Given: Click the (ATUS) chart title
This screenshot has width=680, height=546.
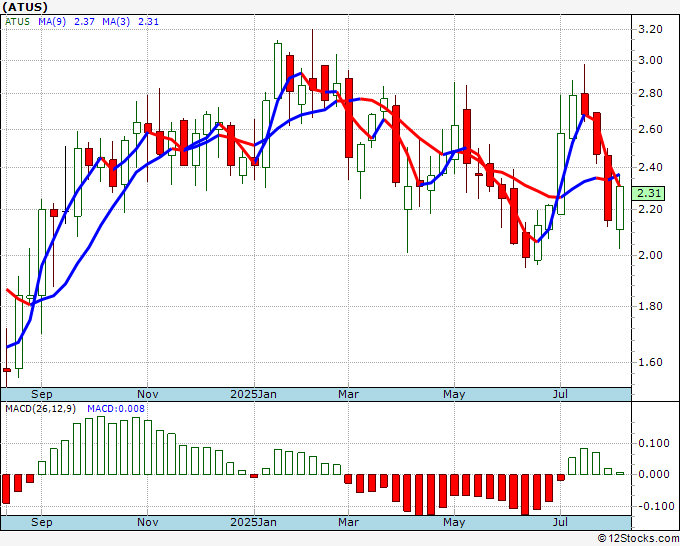Looking at the screenshot, I should 25,7.
